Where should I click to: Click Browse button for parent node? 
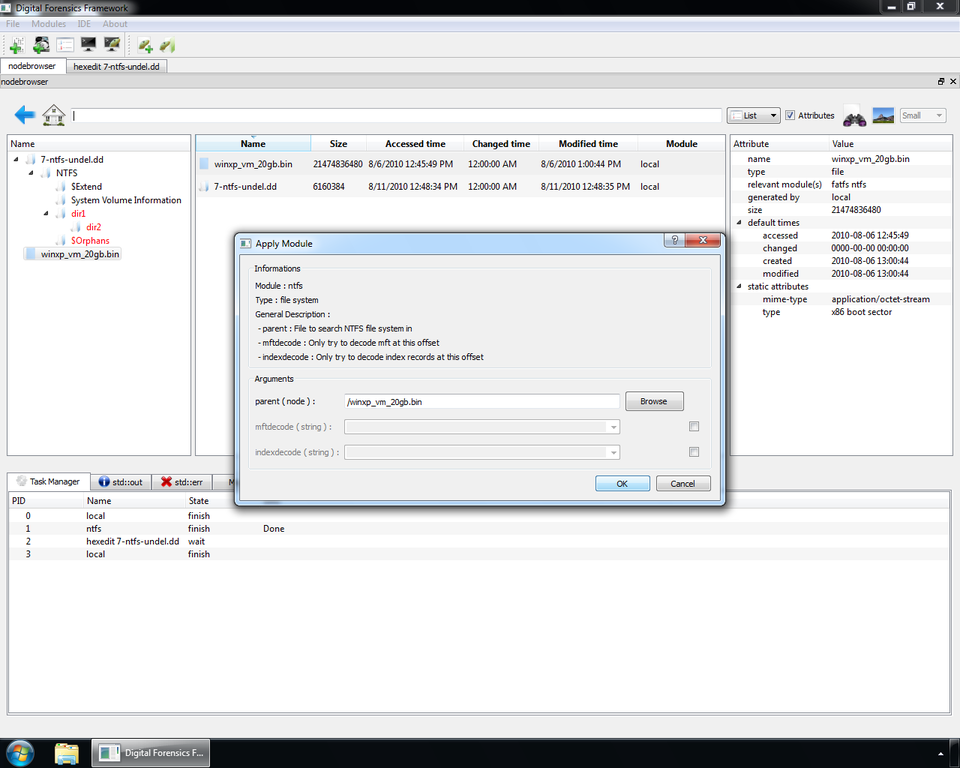click(654, 401)
